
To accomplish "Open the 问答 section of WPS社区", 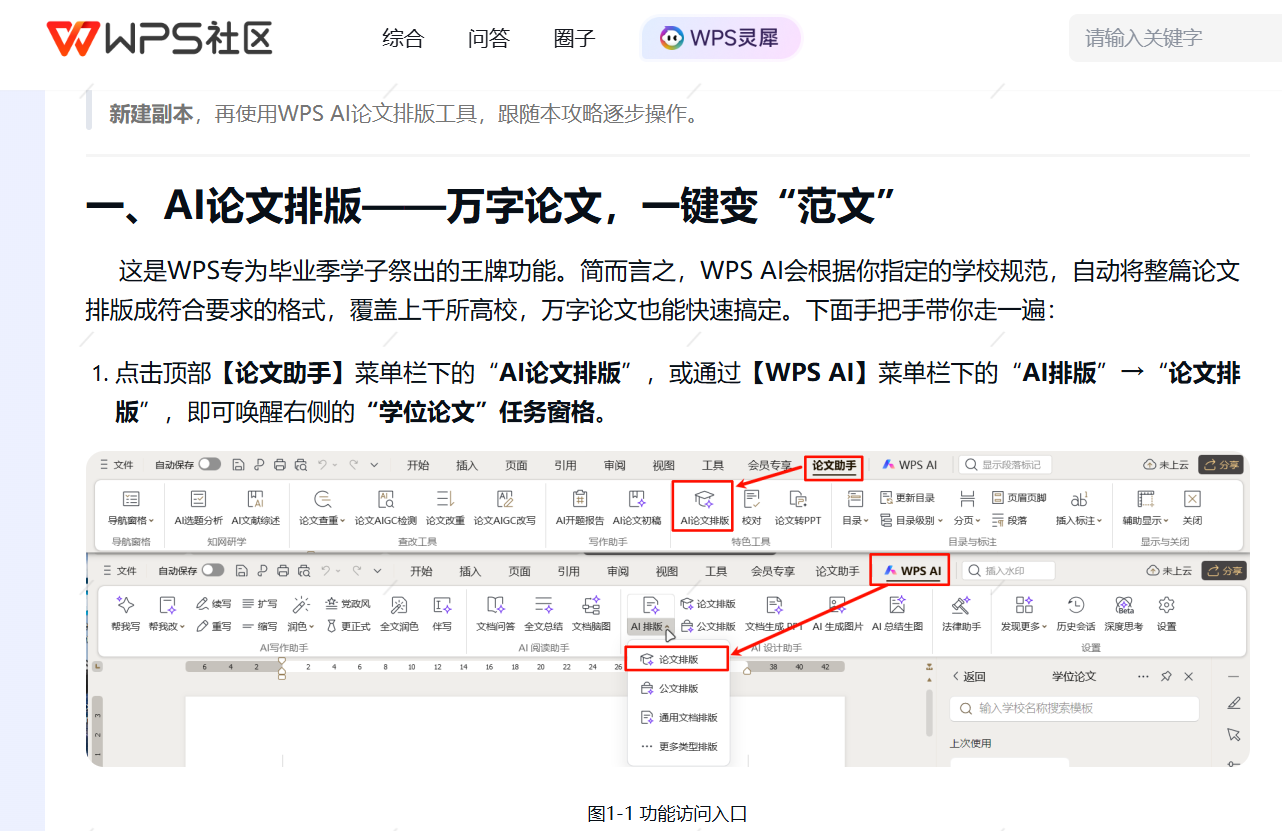I will (489, 39).
